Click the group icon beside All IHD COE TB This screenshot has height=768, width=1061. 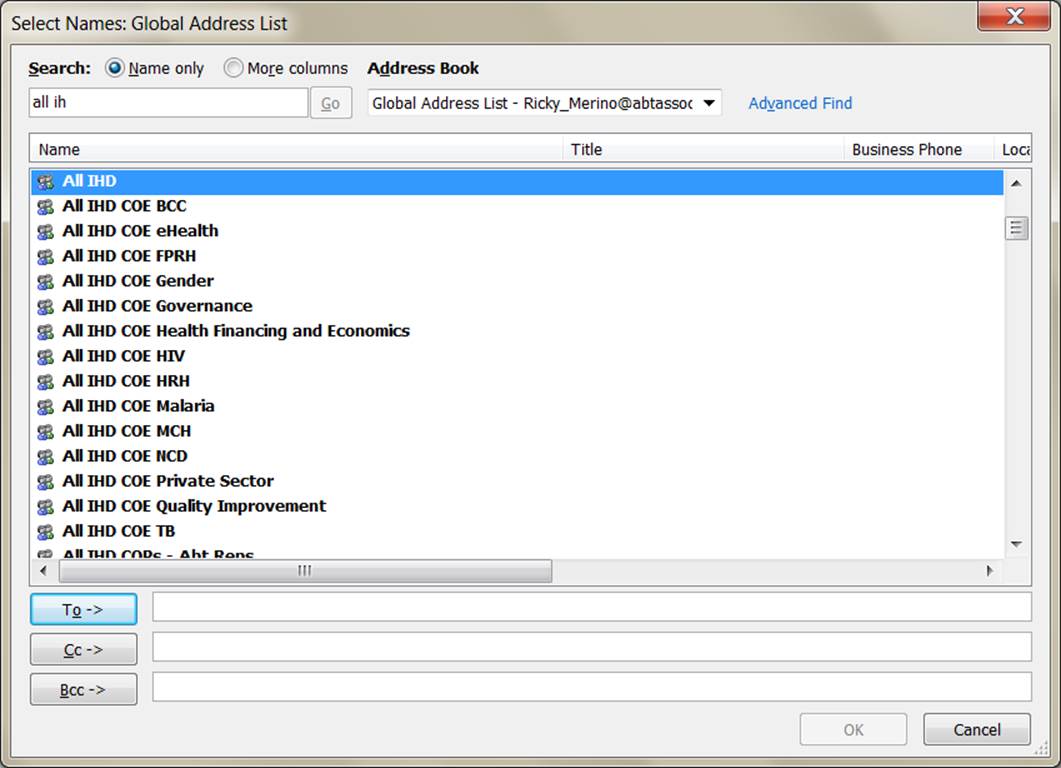coord(45,532)
